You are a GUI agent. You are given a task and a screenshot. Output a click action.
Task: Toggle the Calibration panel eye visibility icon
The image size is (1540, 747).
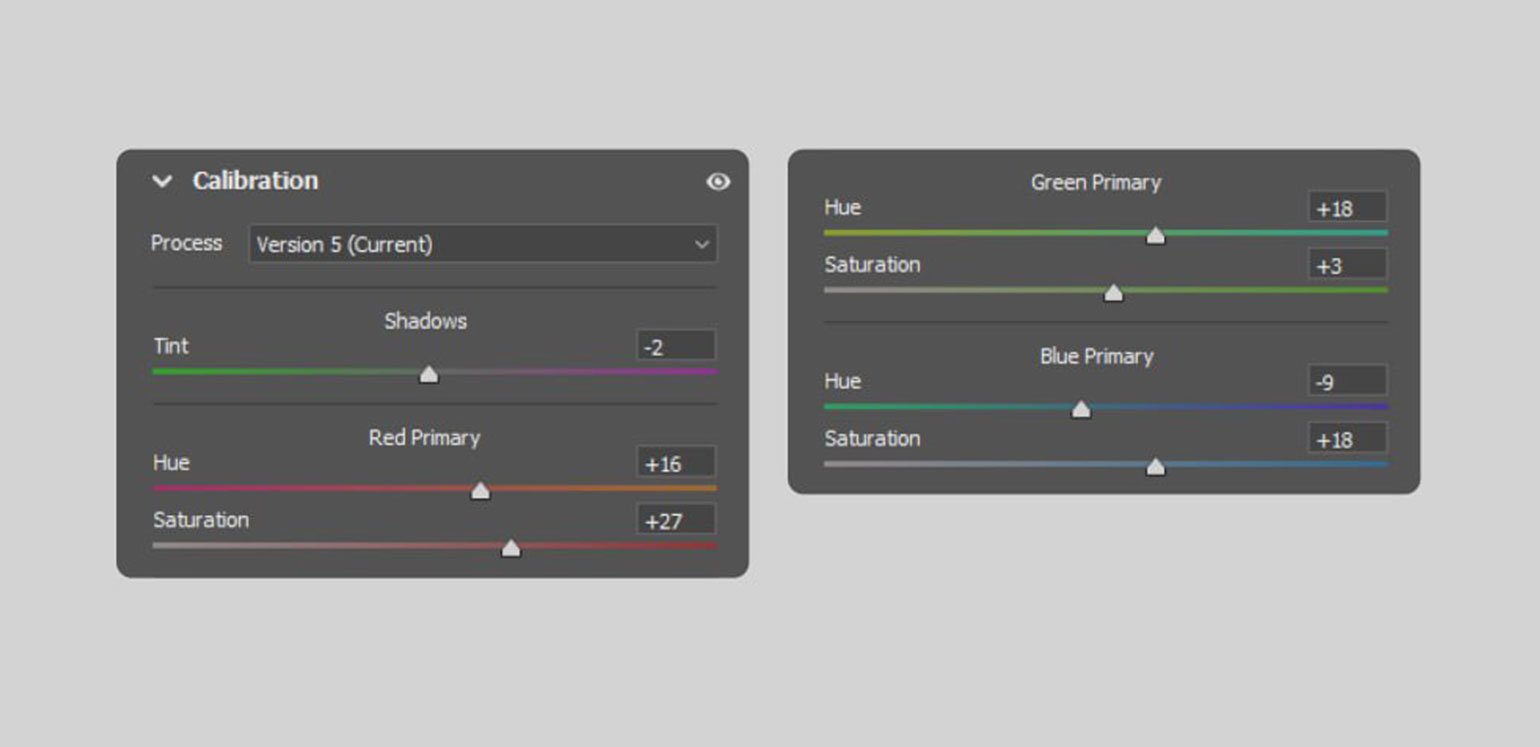click(x=718, y=182)
